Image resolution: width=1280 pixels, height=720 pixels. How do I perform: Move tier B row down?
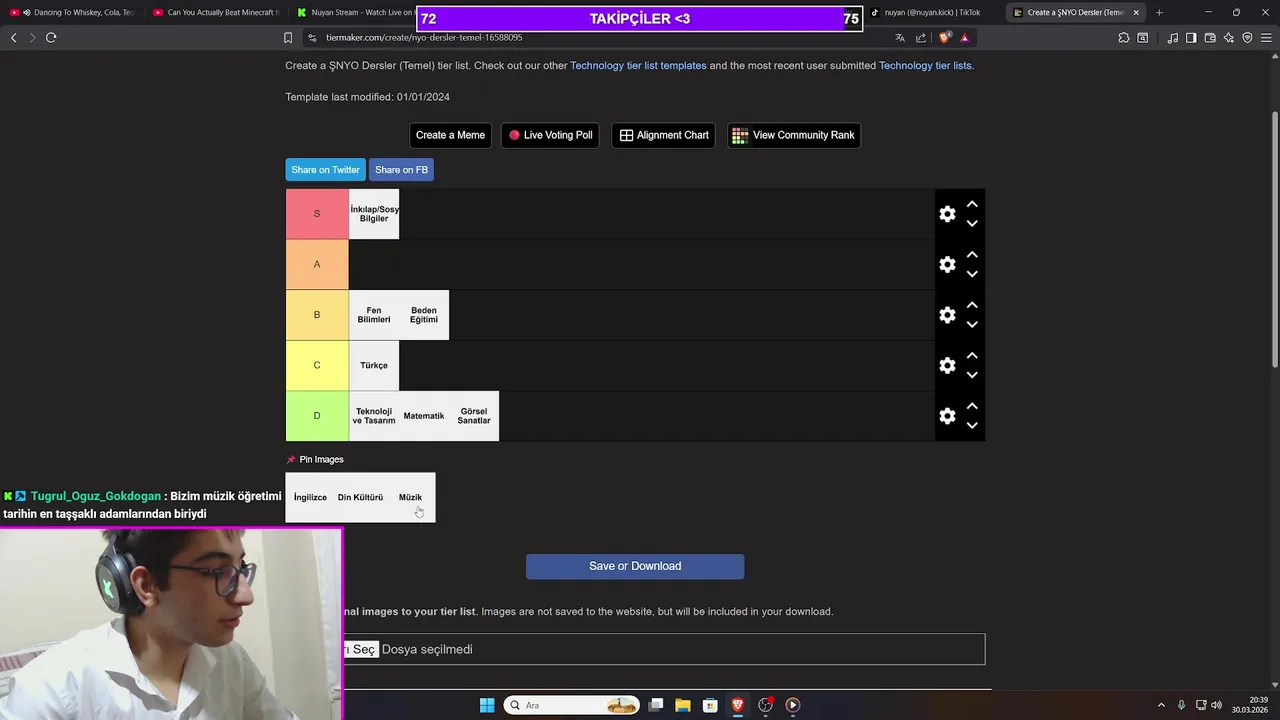(x=972, y=325)
